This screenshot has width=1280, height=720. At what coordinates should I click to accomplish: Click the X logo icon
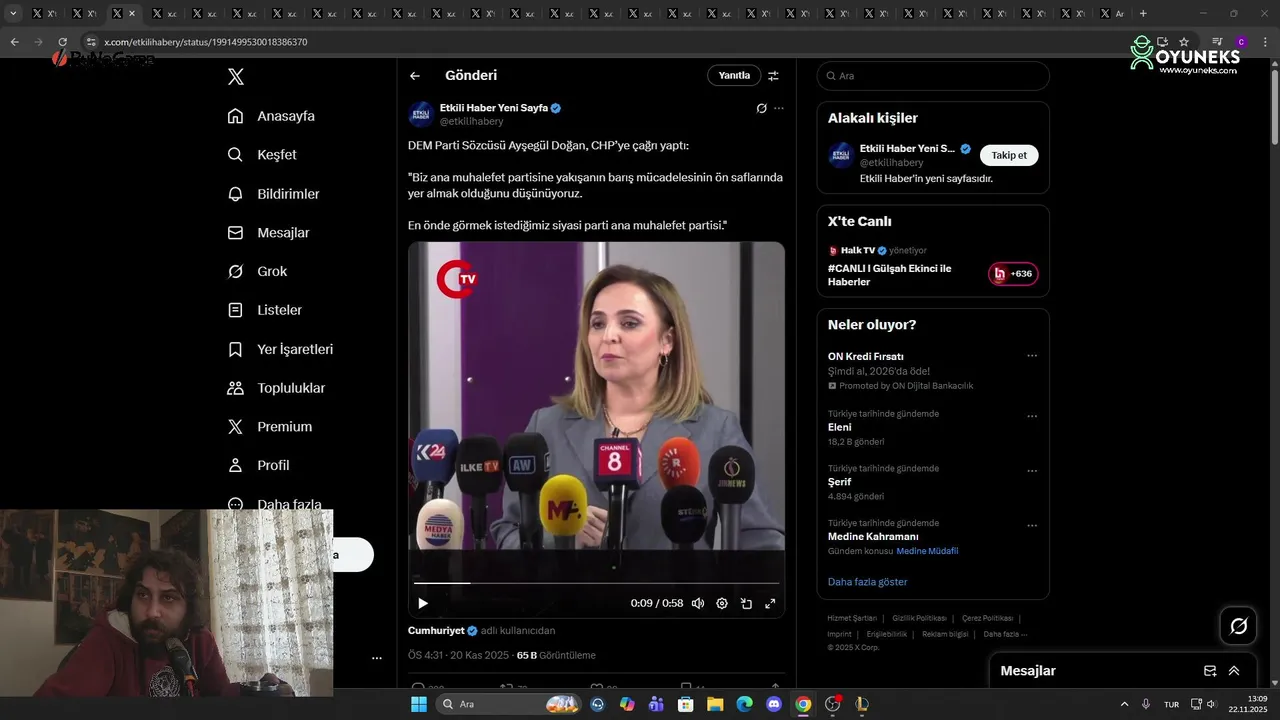pyautogui.click(x=236, y=77)
